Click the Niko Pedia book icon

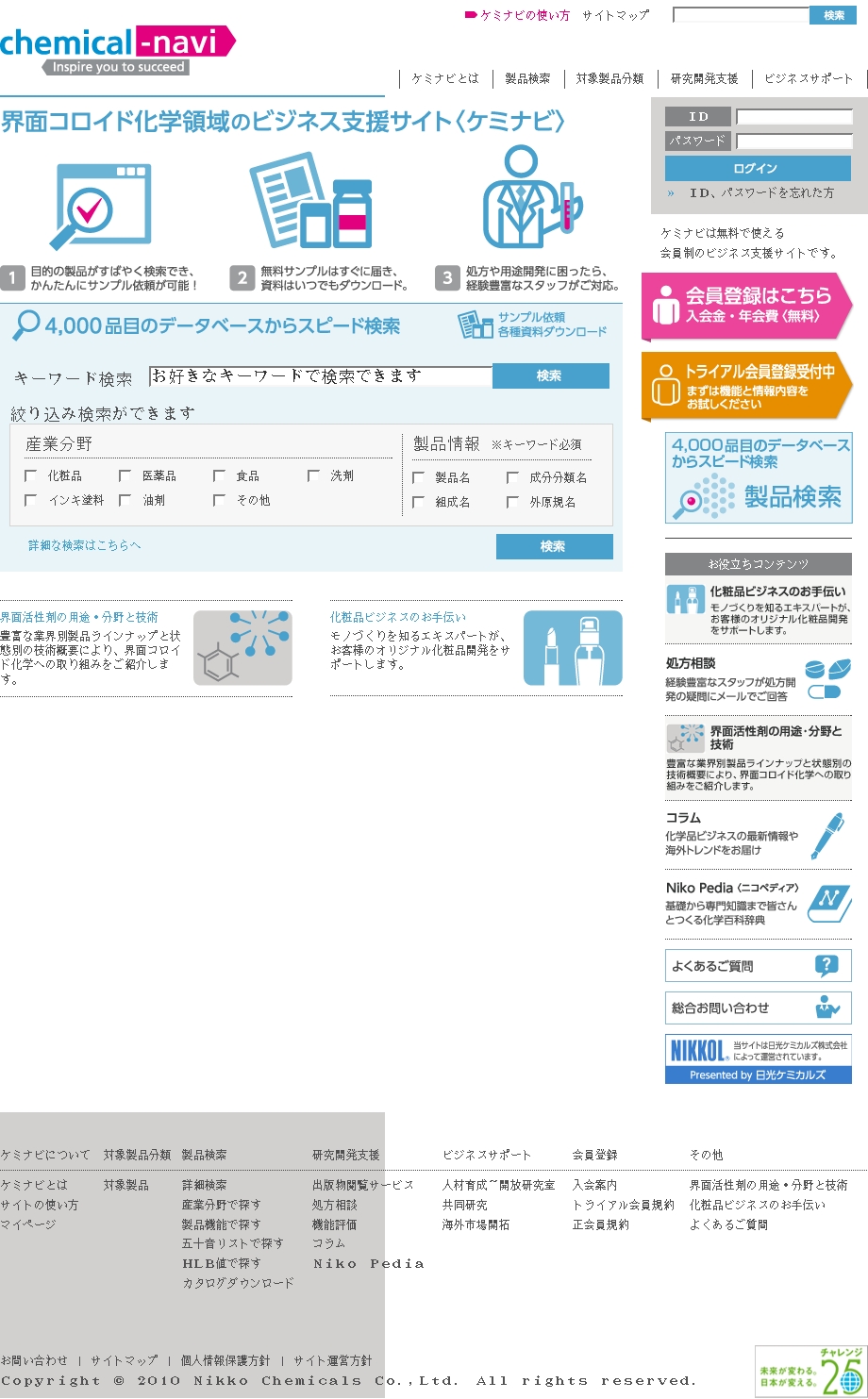pyautogui.click(x=830, y=904)
